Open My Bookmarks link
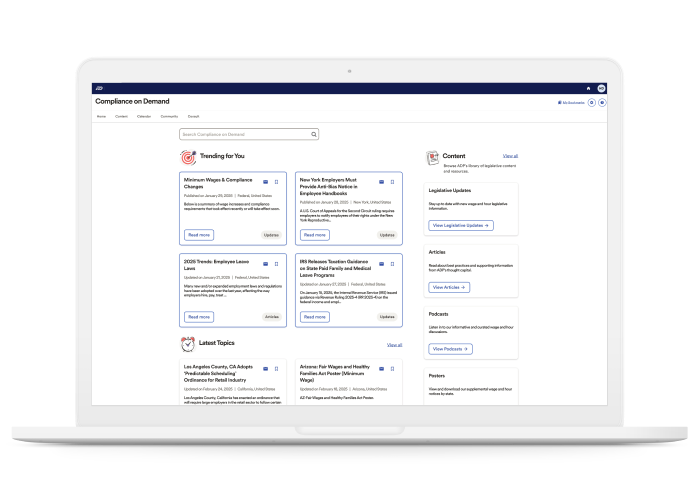The width and height of the screenshot is (700, 490). [572, 102]
